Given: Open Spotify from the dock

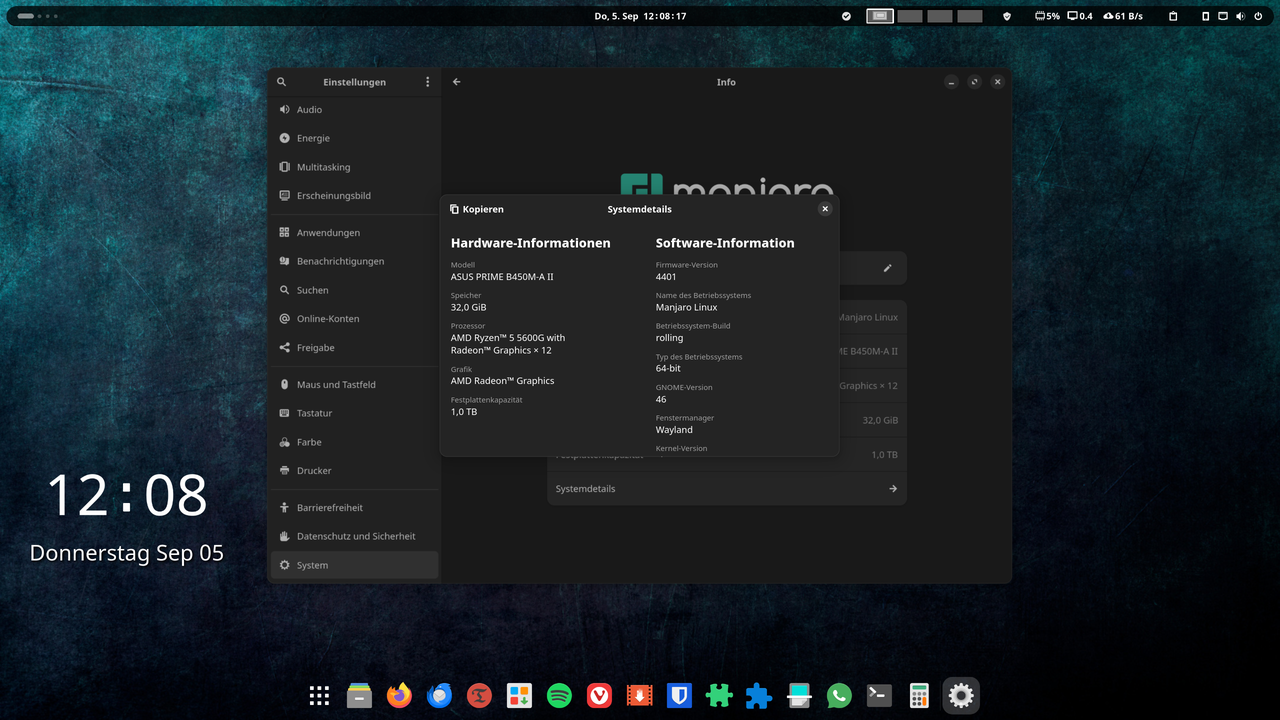Looking at the screenshot, I should tap(559, 696).
